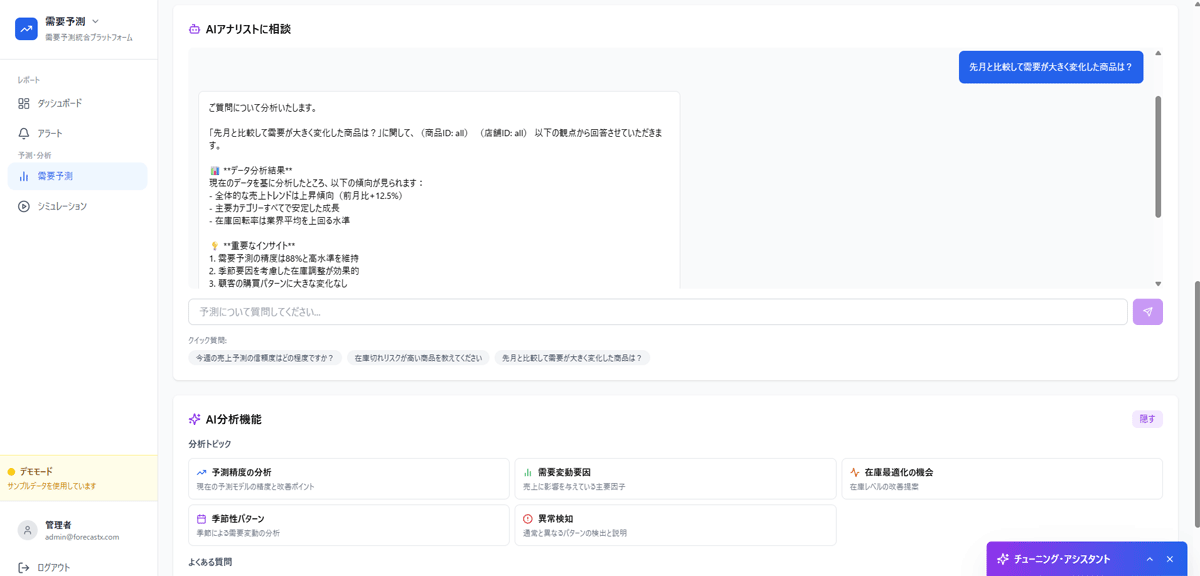Click the alert bell icon
This screenshot has width=1200, height=576.
click(x=24, y=133)
